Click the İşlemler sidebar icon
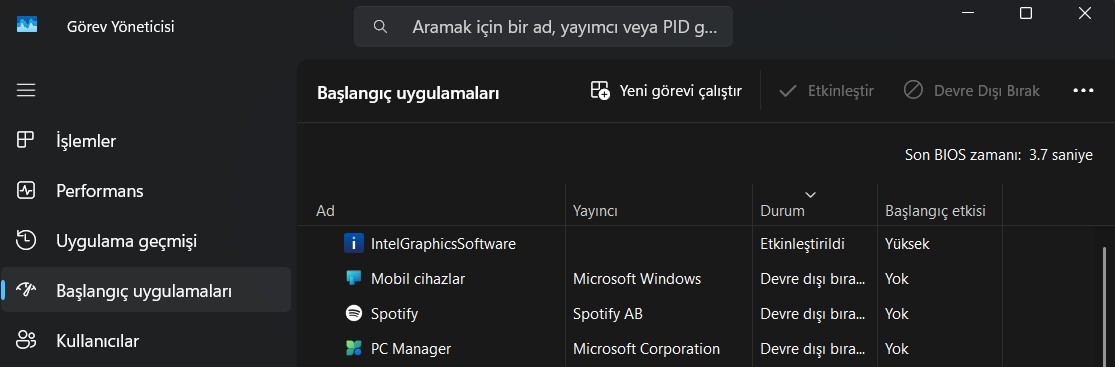Image resolution: width=1115 pixels, height=367 pixels. 26,141
